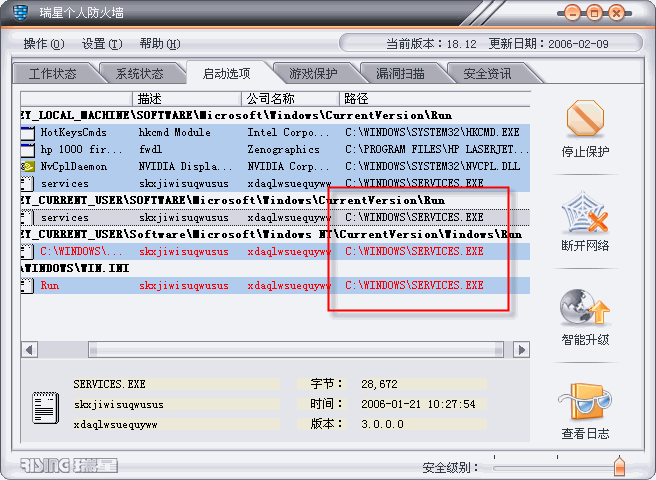Click the horizontal scrollbar thumb

coord(296,349)
